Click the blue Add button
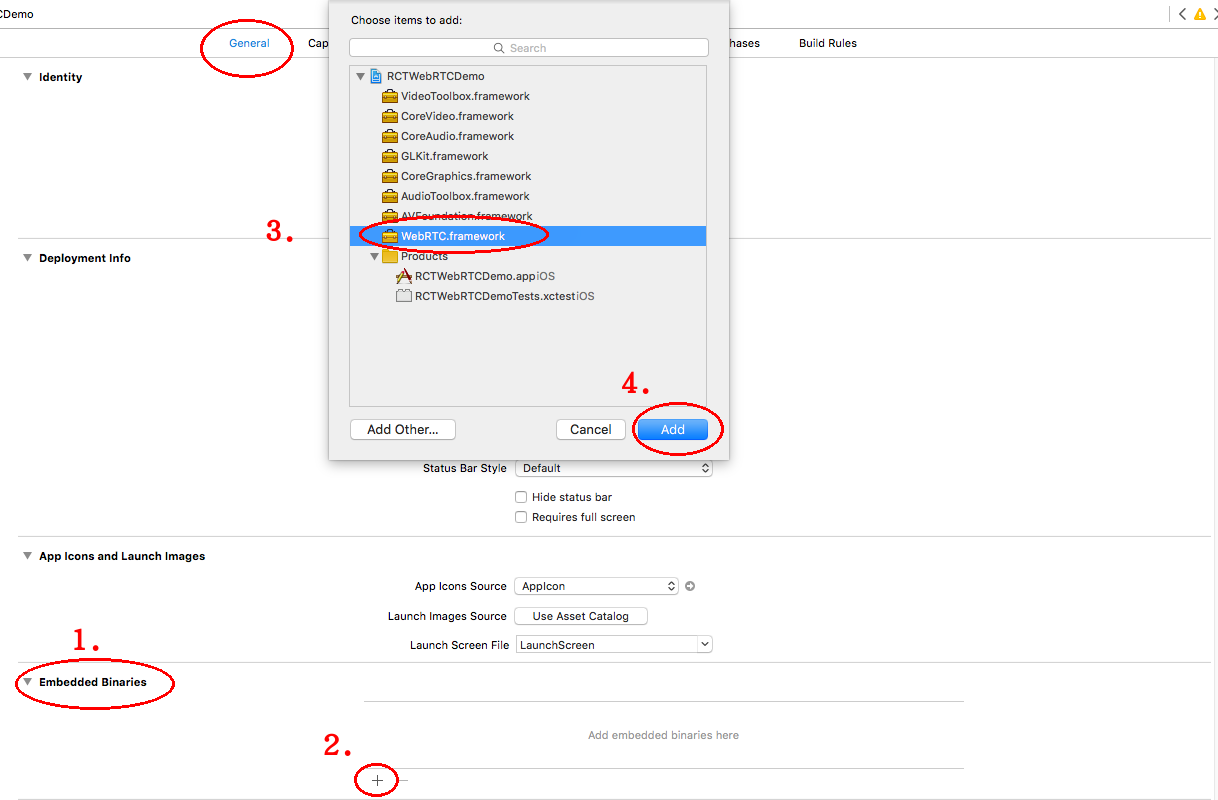1218x800 pixels. 673,429
